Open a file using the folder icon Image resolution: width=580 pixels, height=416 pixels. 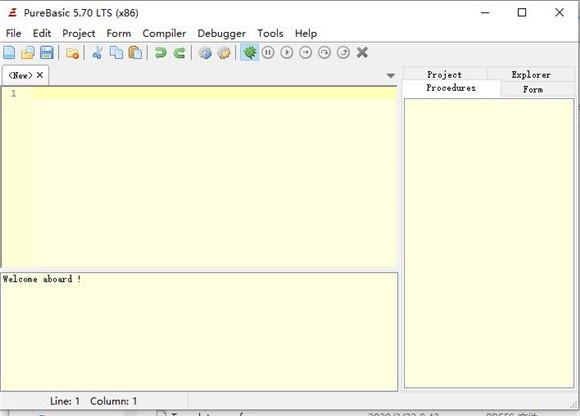coord(28,53)
